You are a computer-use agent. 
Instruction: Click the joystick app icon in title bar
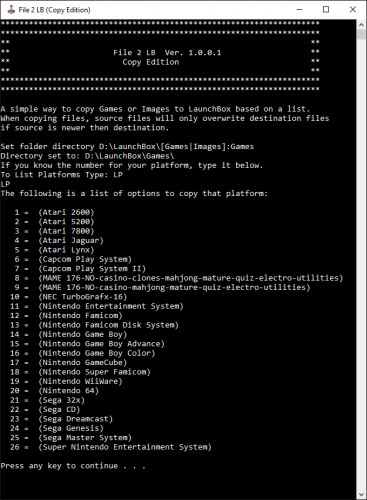click(11, 10)
